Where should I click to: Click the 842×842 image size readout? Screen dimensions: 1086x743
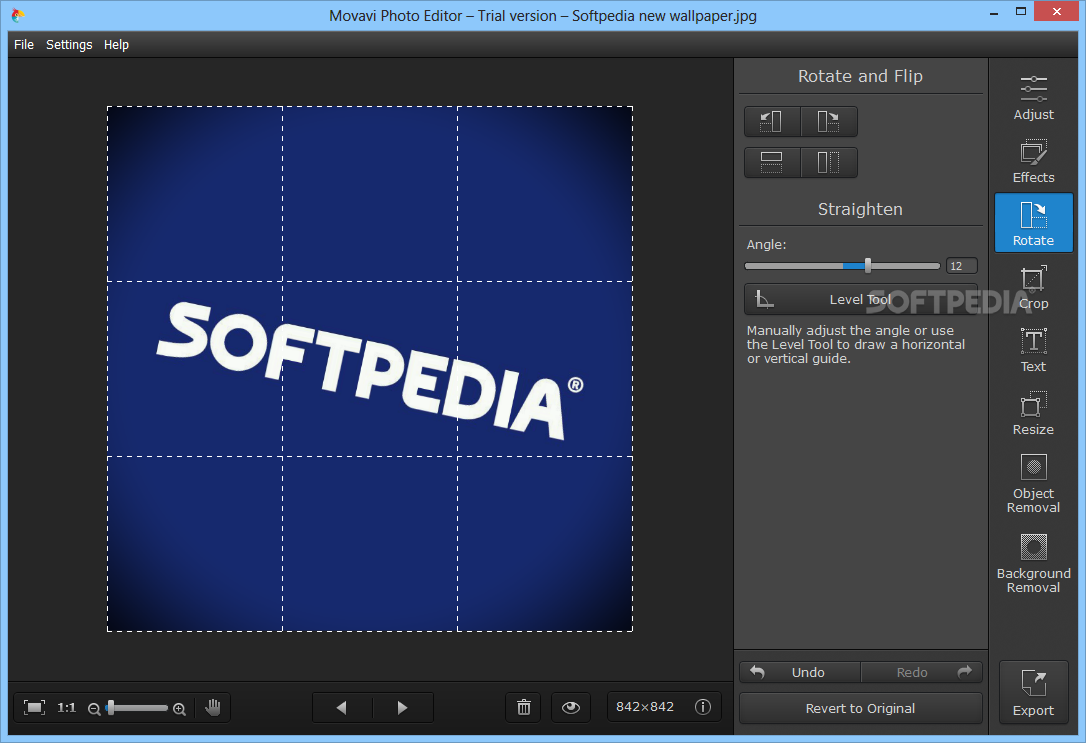645,706
